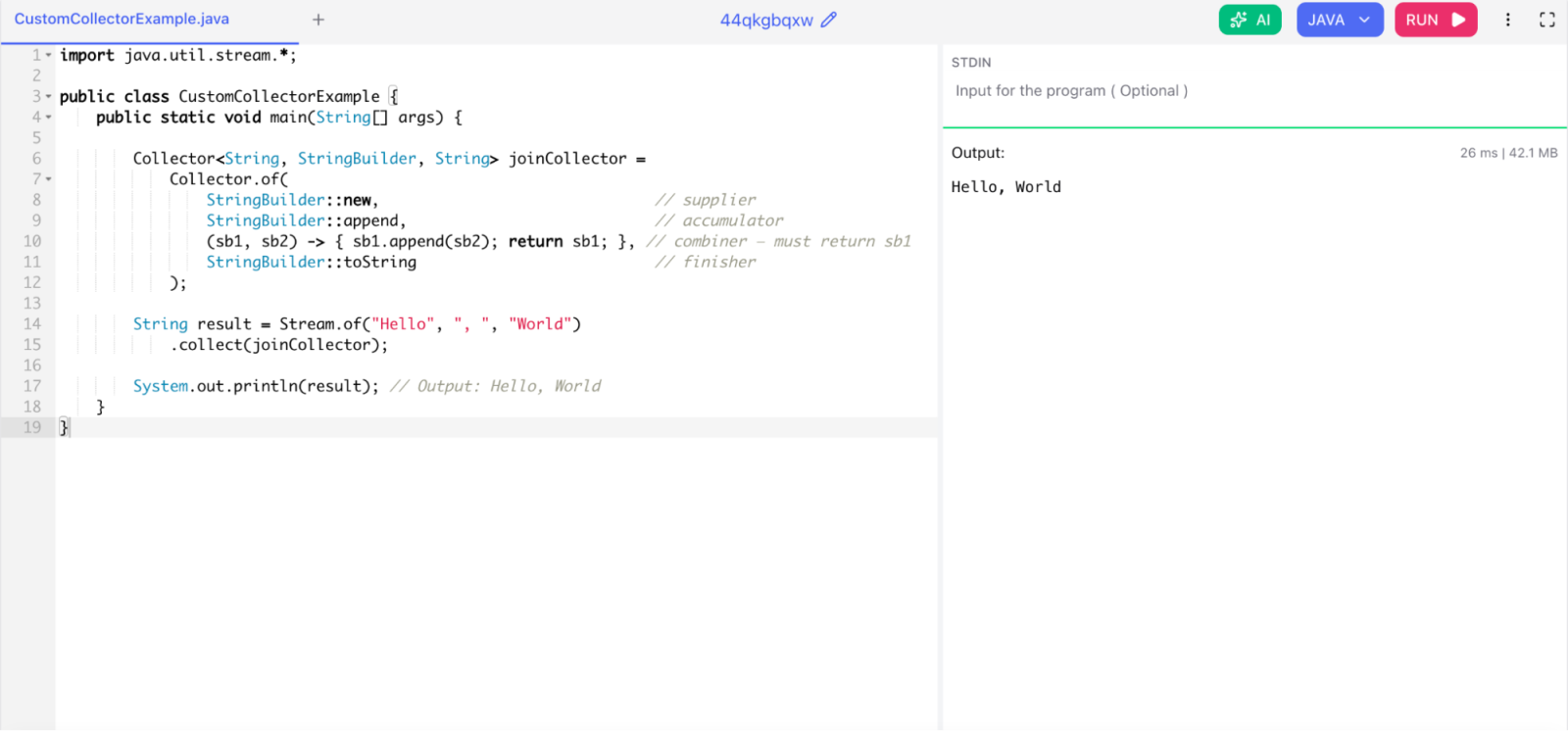
Task: Collapse Collector.of fold at line 7
Action: pyautogui.click(x=48, y=179)
